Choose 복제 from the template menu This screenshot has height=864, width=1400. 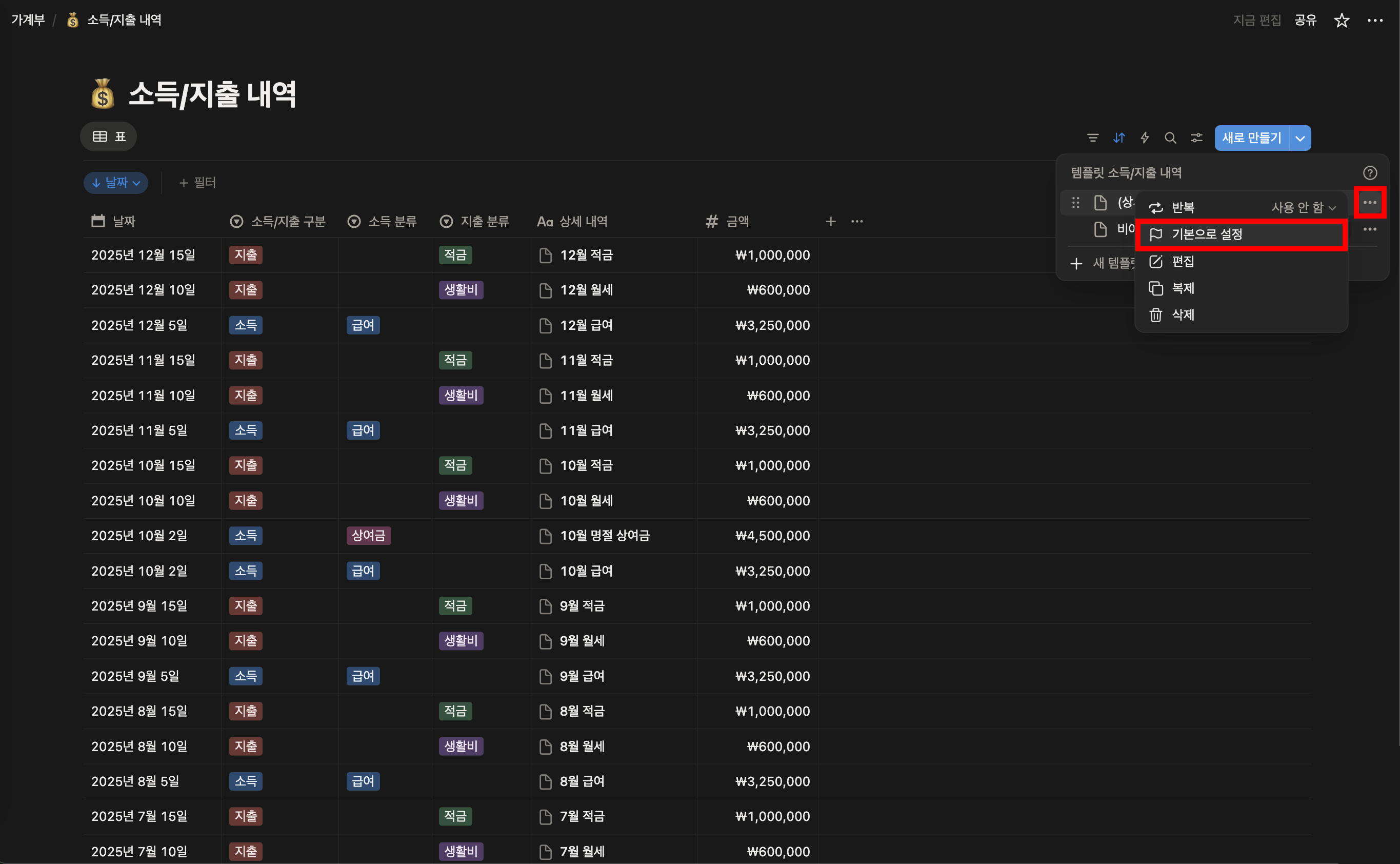(x=1183, y=288)
